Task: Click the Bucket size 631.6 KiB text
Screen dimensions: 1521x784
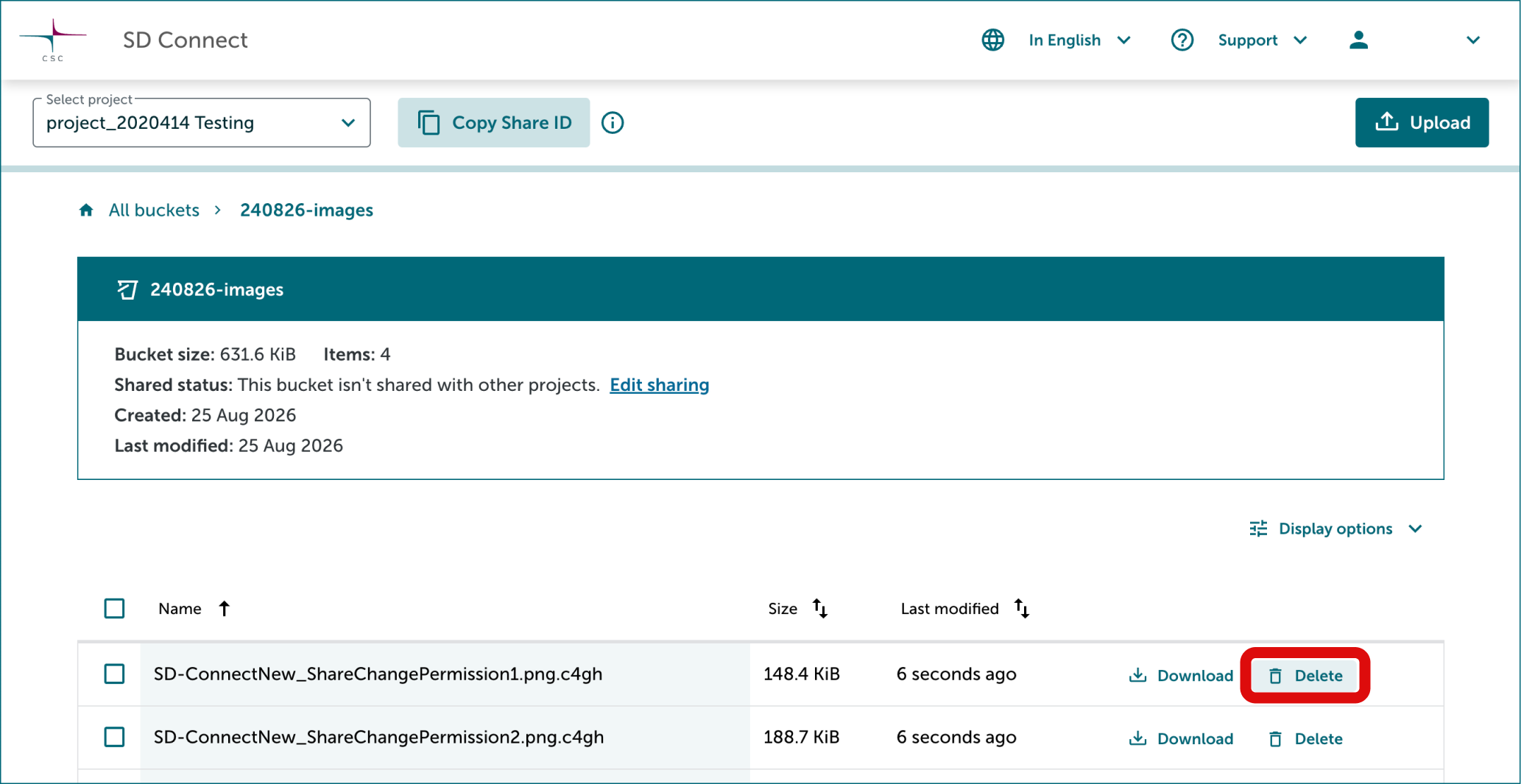Action: [205, 355]
